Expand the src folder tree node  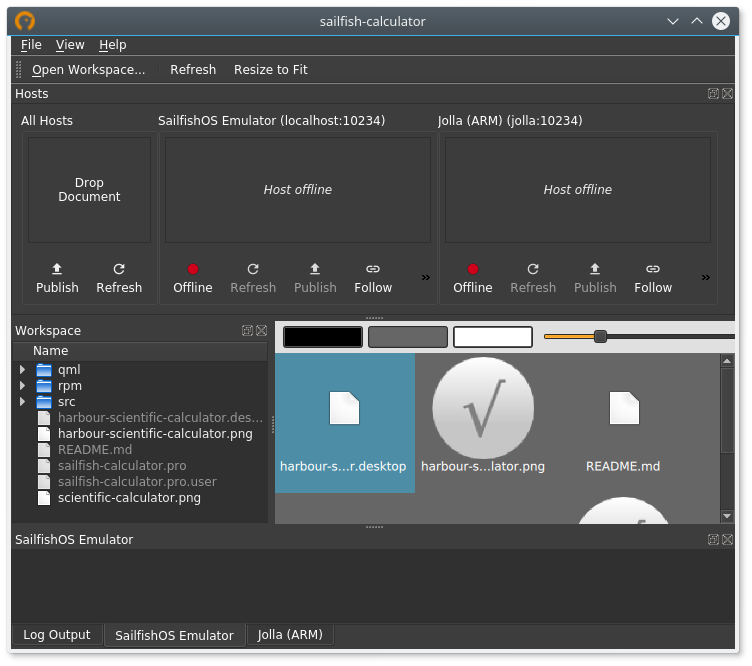tap(22, 402)
